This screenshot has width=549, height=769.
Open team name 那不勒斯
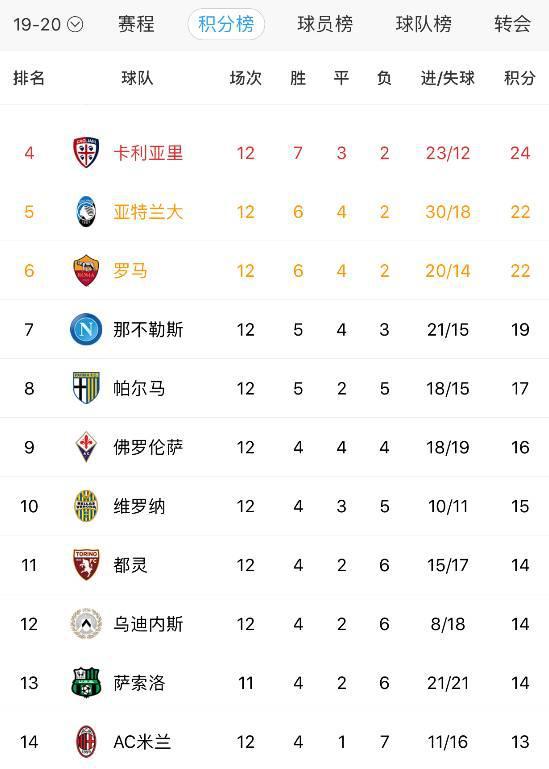click(x=148, y=330)
